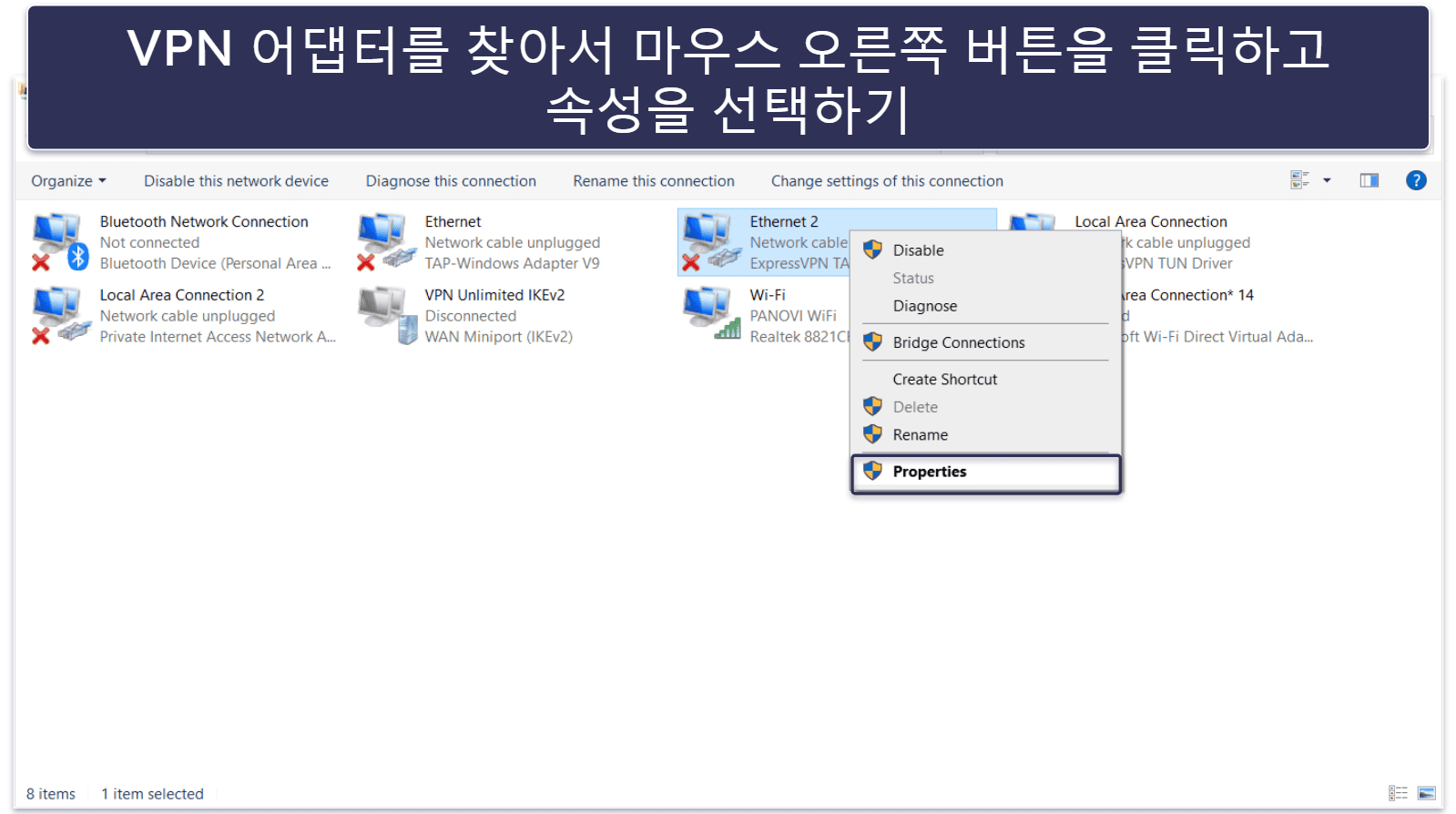Screen dimensions: 1456x814
Task: Choose Bridge Connections in the context menu
Action: [985, 342]
